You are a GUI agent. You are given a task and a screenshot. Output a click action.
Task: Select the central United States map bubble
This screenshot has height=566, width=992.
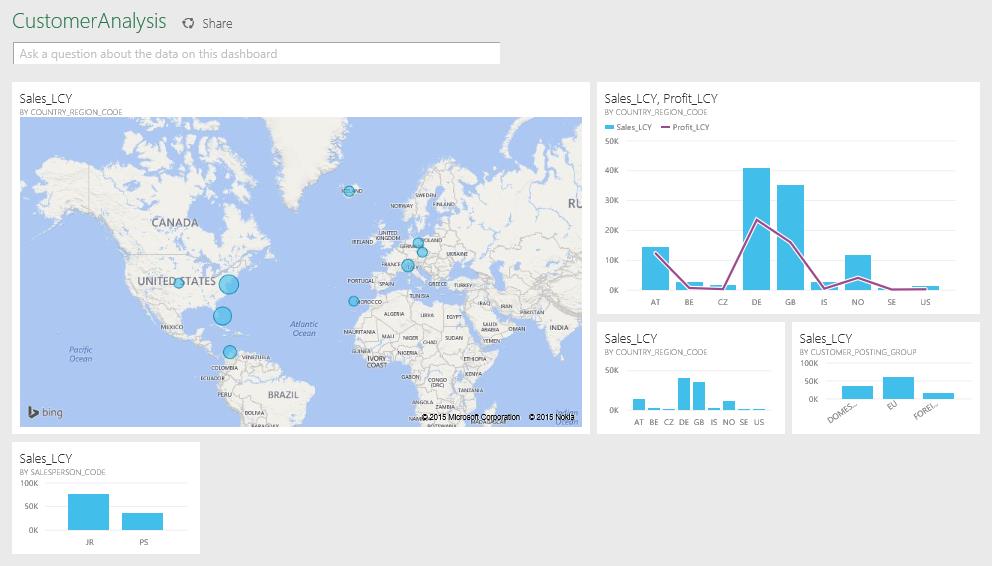pos(179,283)
